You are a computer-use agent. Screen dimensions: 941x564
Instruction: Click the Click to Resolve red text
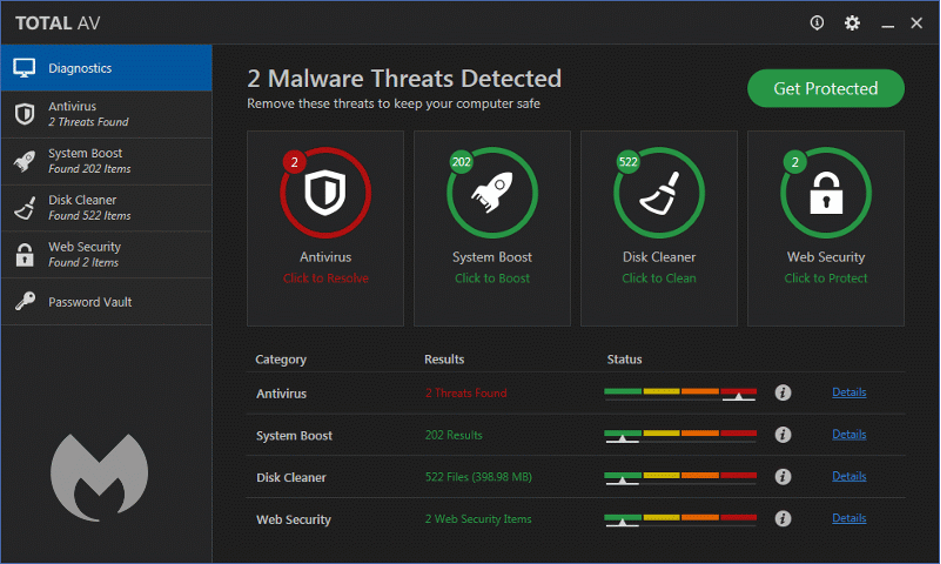pos(325,278)
